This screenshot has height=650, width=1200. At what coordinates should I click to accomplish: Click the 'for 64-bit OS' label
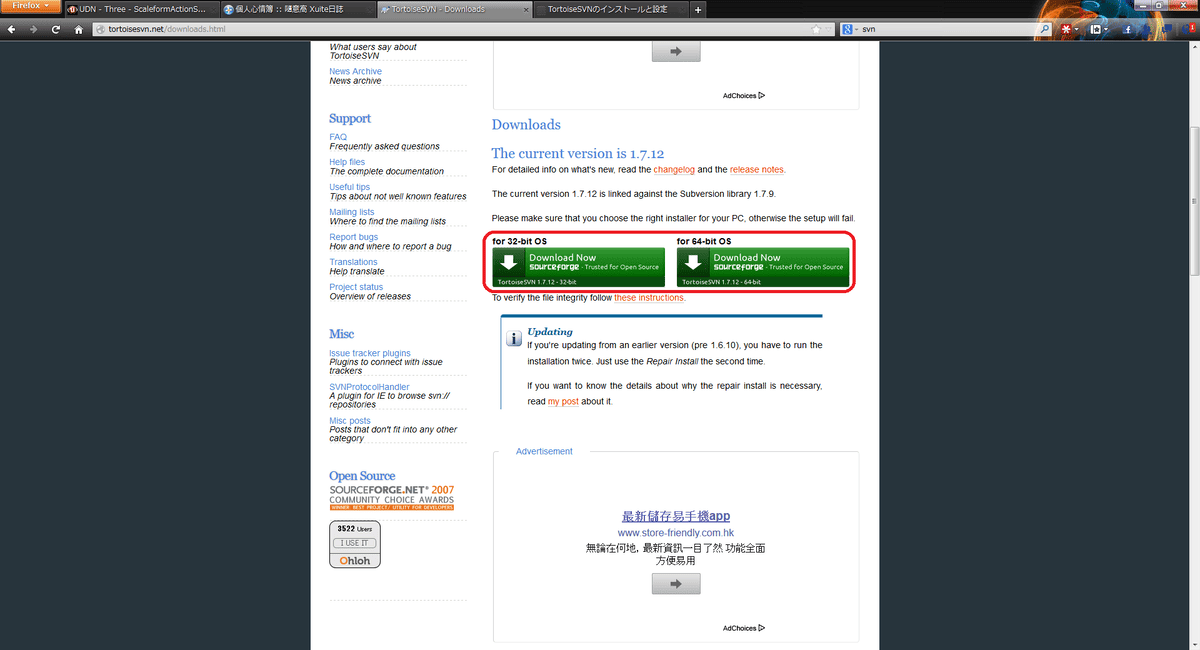pos(704,241)
